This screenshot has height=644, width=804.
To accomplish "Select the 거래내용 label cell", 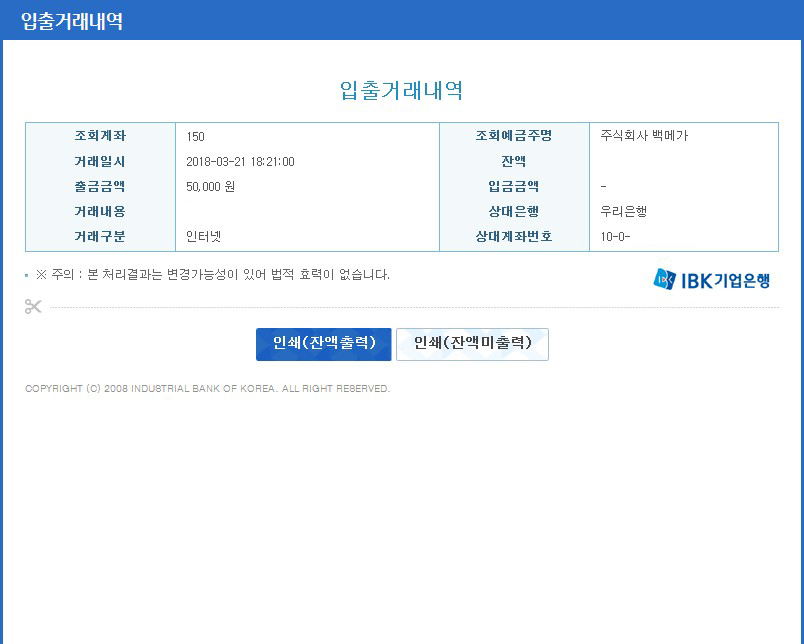I will (x=100, y=212).
